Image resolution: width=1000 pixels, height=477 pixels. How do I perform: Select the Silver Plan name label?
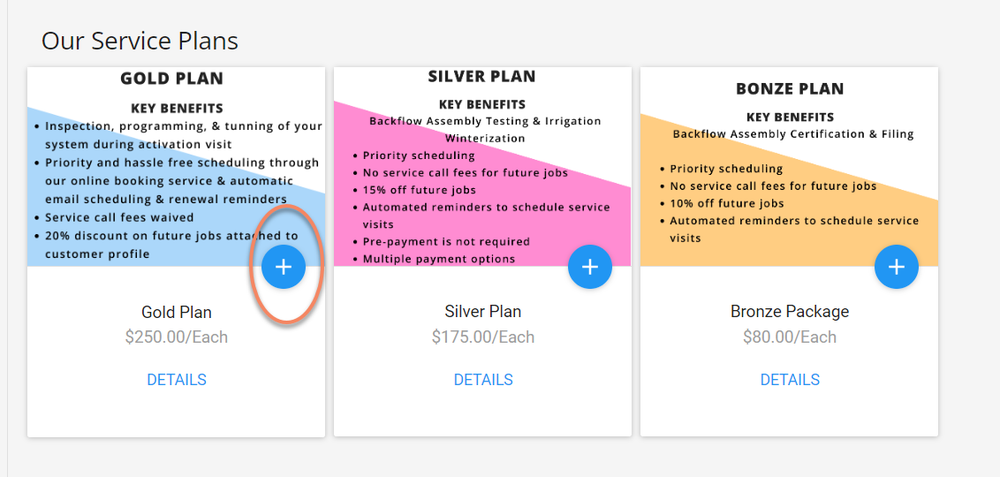pos(483,312)
